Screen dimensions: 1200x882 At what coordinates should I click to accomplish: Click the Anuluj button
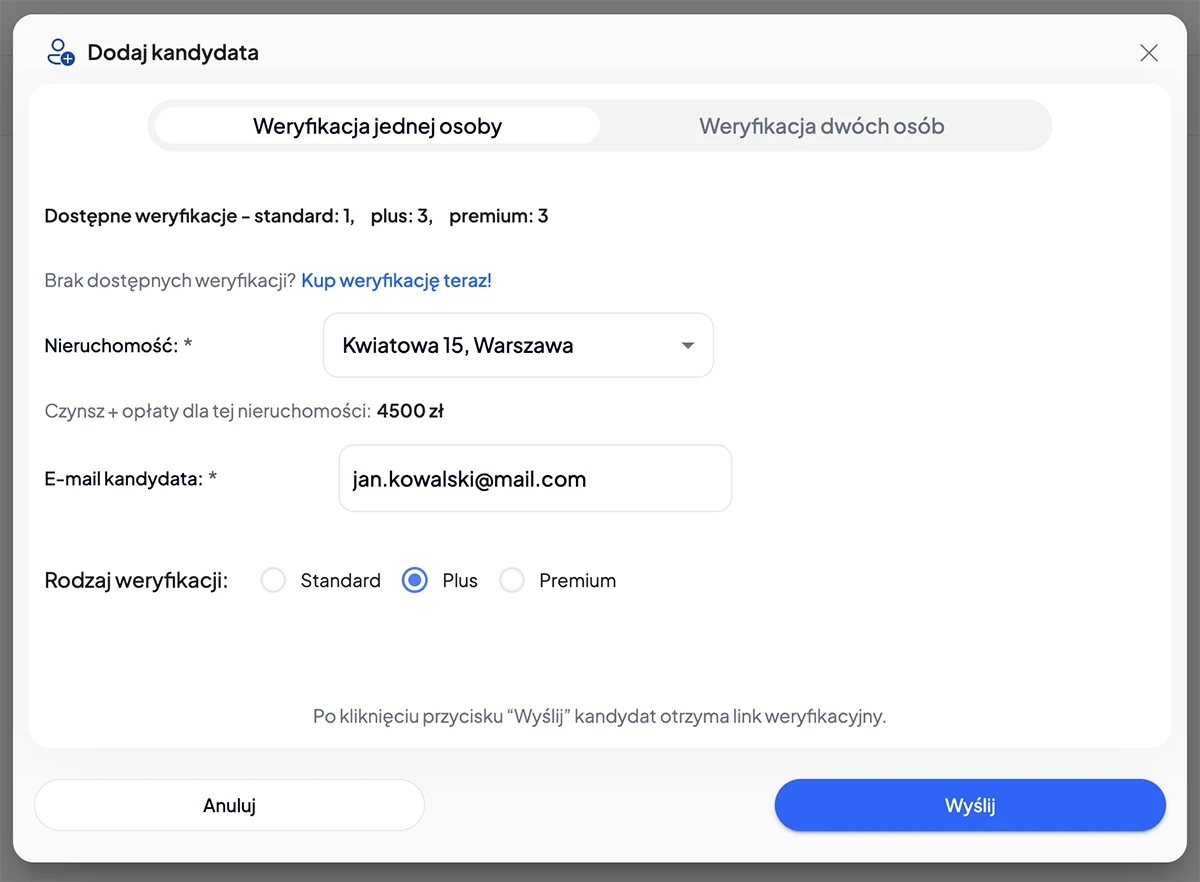(229, 805)
